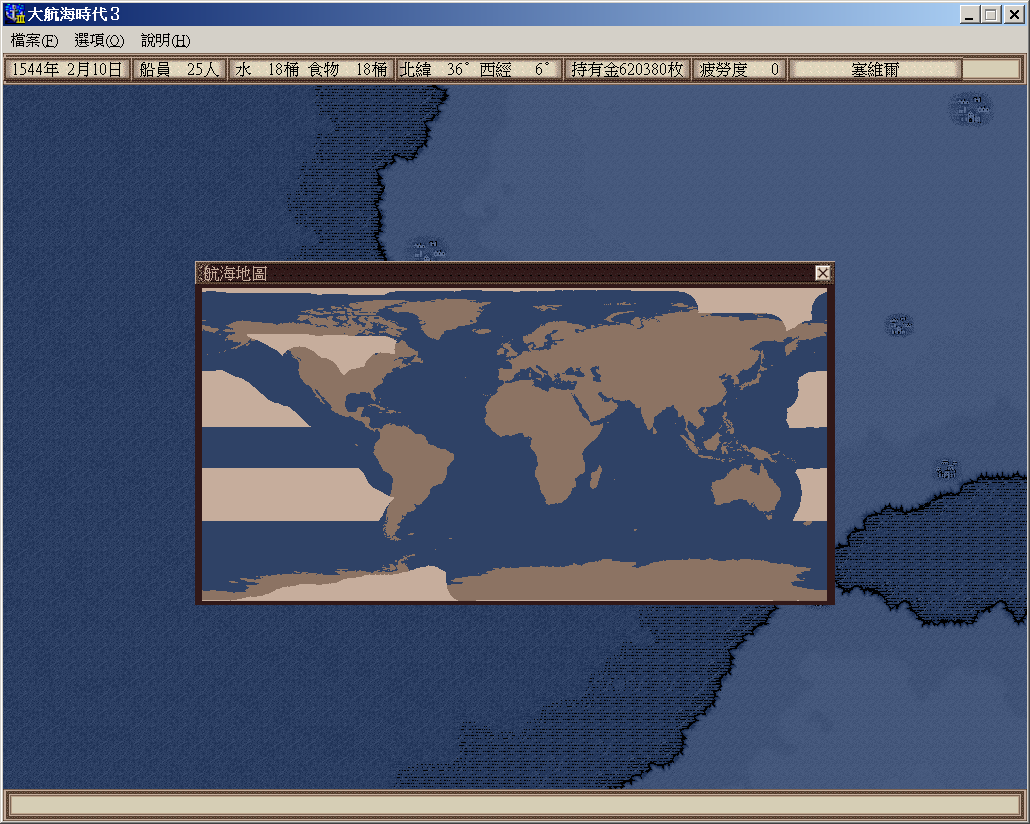The height and width of the screenshot is (824, 1030).
Task: Click the 疲勞度 fatigue indicator
Action: [739, 69]
